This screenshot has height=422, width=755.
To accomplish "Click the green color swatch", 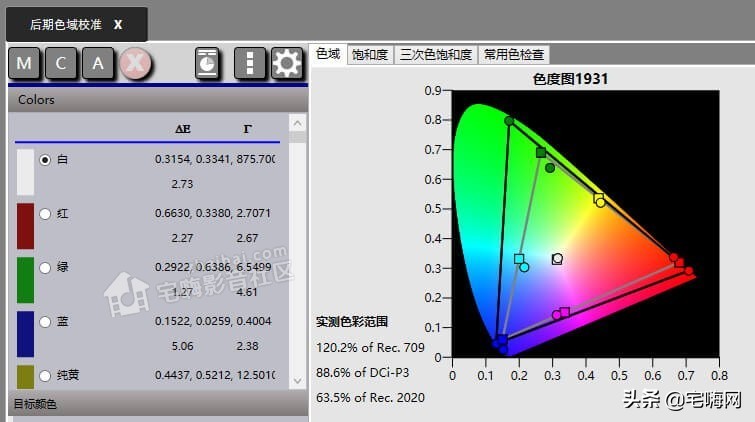I will click(x=26, y=280).
